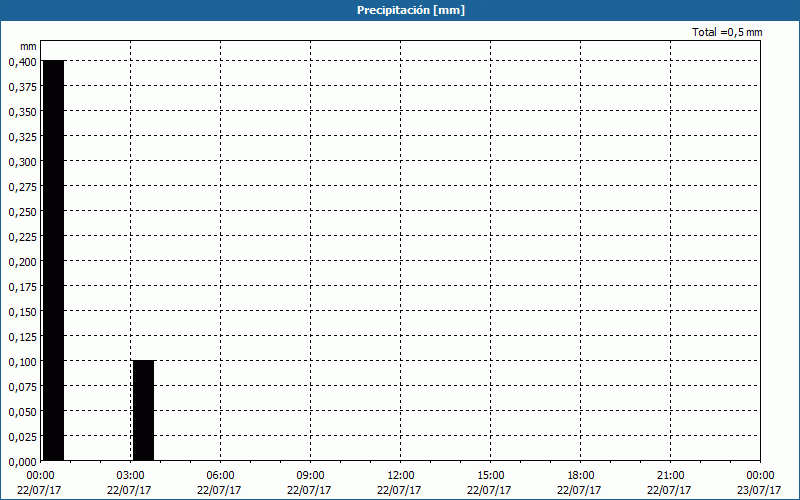This screenshot has width=800, height=500.
Task: Click the 22/07/17 date under 21:00
Action: pyautogui.click(x=669, y=490)
